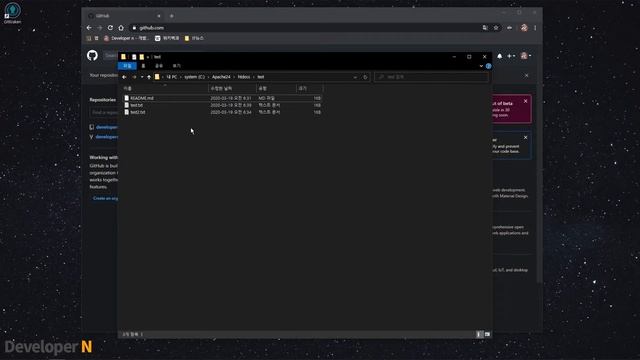Click test in address path
640x360 pixels.
(x=260, y=77)
